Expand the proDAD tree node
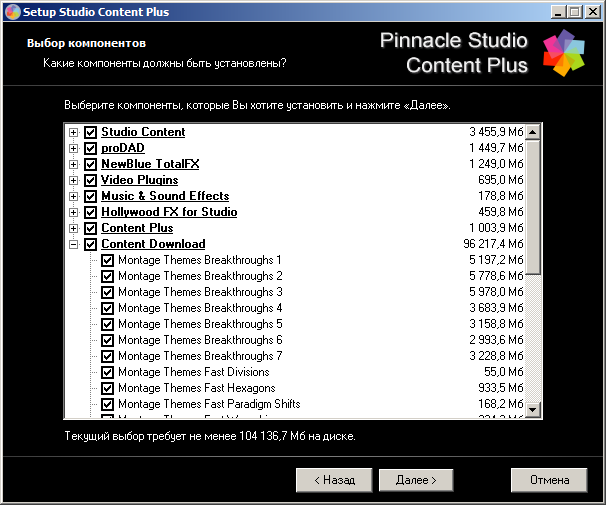Viewport: 606px width, 505px height. [x=73, y=148]
